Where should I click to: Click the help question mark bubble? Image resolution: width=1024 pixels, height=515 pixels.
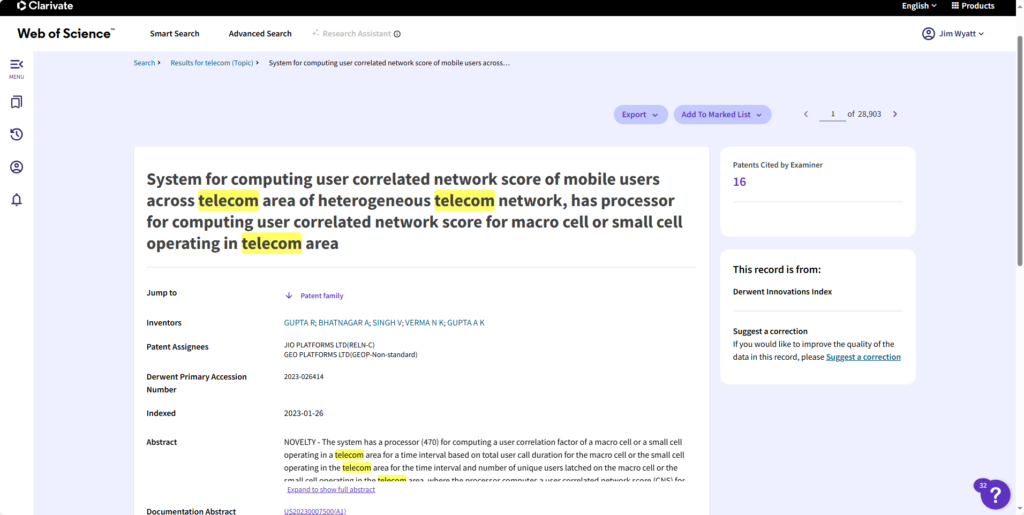pos(994,494)
